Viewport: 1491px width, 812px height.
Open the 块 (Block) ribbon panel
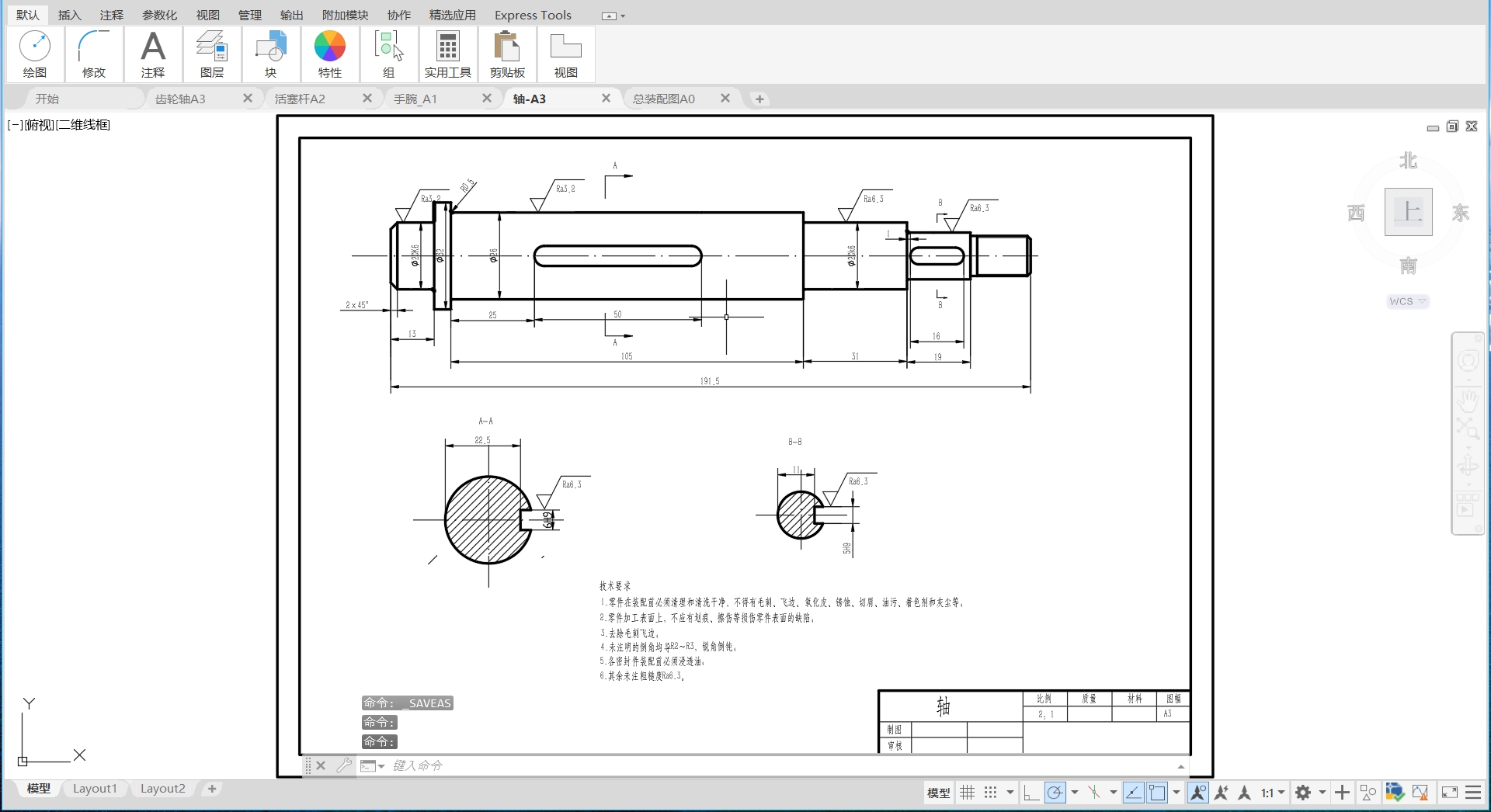click(270, 54)
